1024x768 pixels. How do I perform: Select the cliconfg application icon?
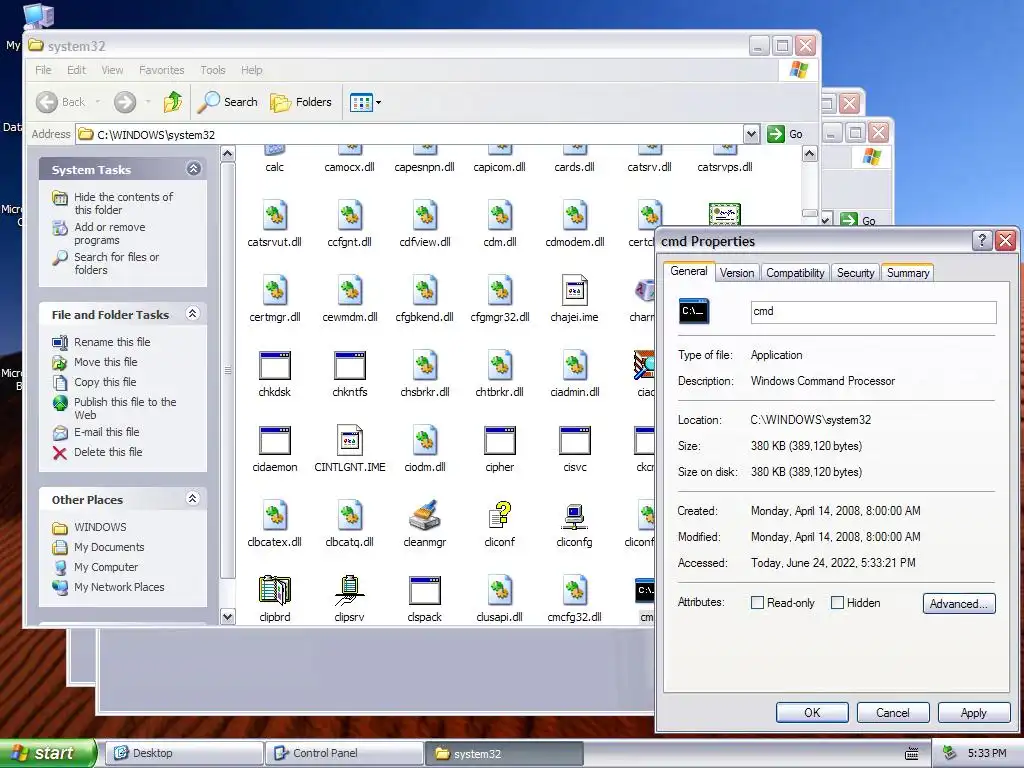click(575, 515)
